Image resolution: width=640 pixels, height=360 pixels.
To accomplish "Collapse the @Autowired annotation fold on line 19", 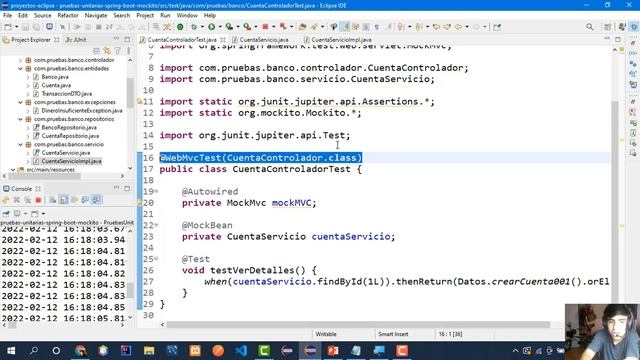I will [156, 191].
